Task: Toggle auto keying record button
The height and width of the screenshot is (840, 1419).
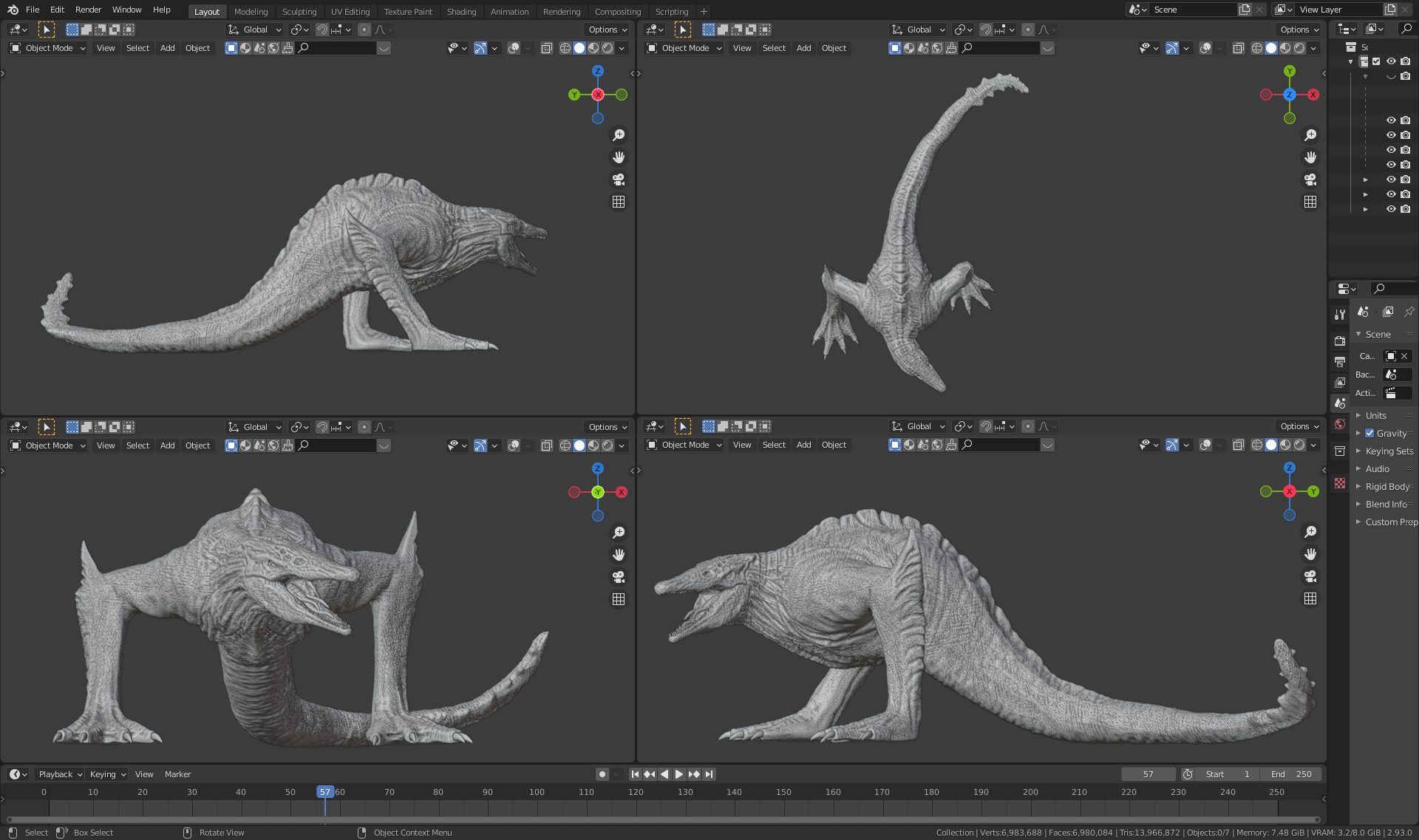Action: [x=602, y=774]
